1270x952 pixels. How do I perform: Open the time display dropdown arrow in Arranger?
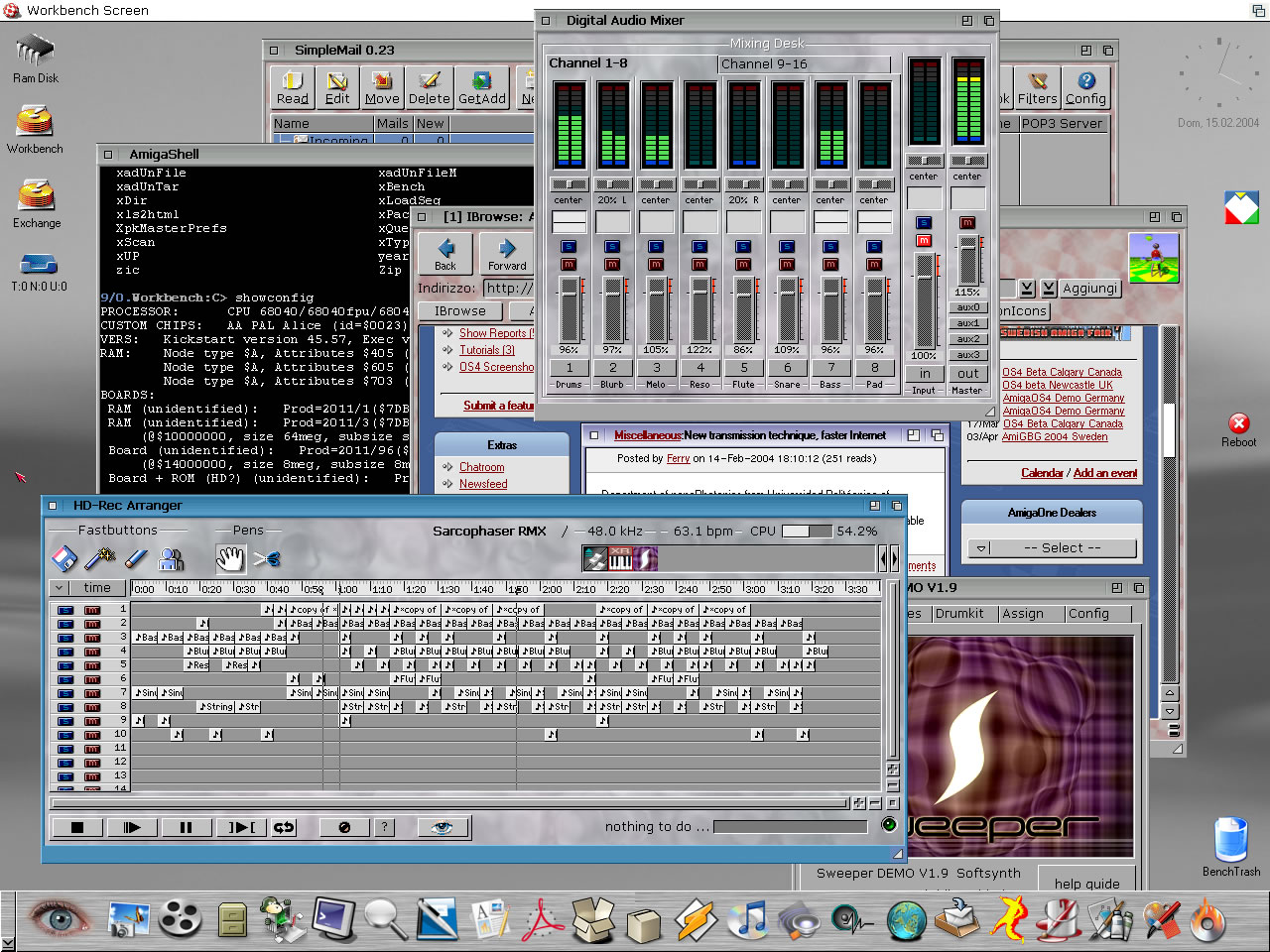click(60, 588)
